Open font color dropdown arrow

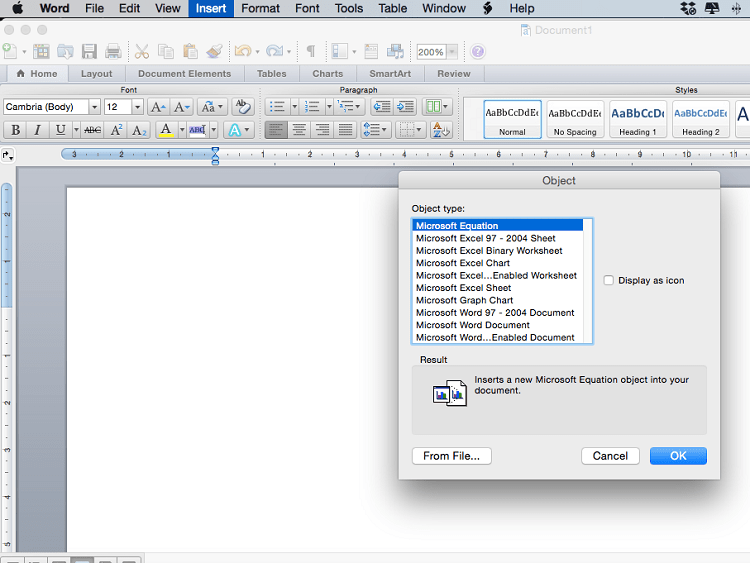(182, 130)
